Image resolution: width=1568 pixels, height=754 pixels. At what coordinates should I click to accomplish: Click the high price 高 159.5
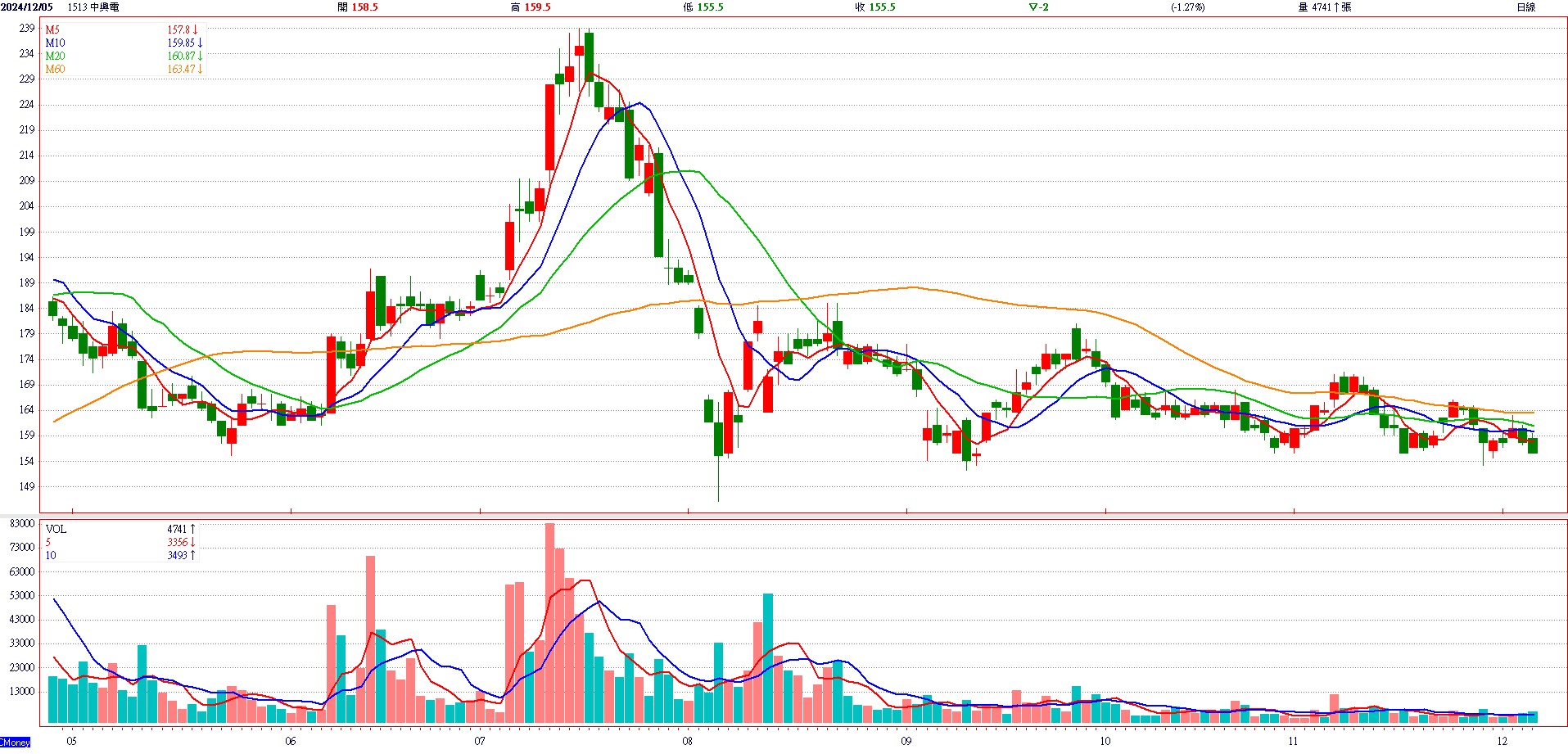pyautogui.click(x=531, y=7)
